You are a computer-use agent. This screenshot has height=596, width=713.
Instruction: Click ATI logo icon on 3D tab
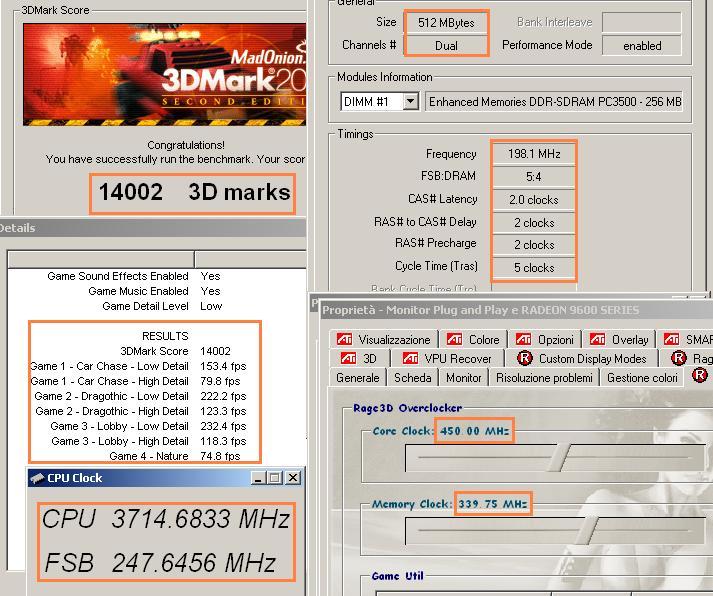click(x=348, y=358)
